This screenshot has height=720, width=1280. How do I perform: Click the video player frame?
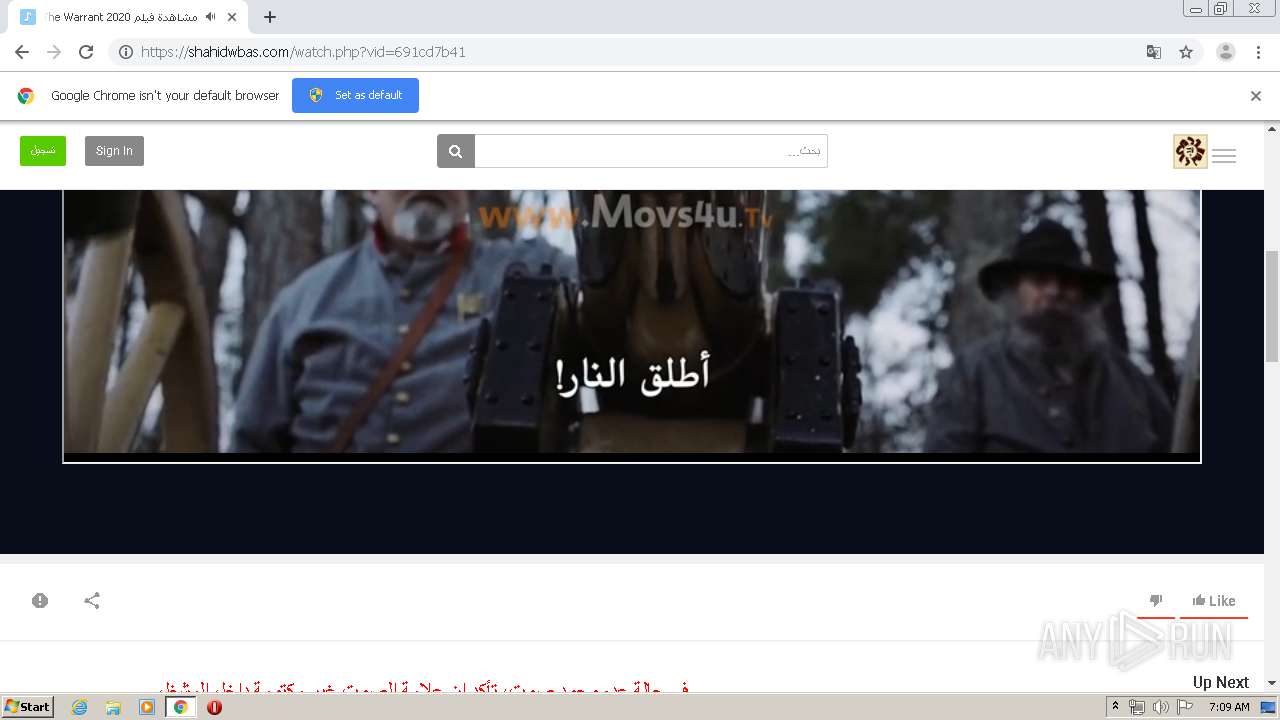click(x=632, y=326)
